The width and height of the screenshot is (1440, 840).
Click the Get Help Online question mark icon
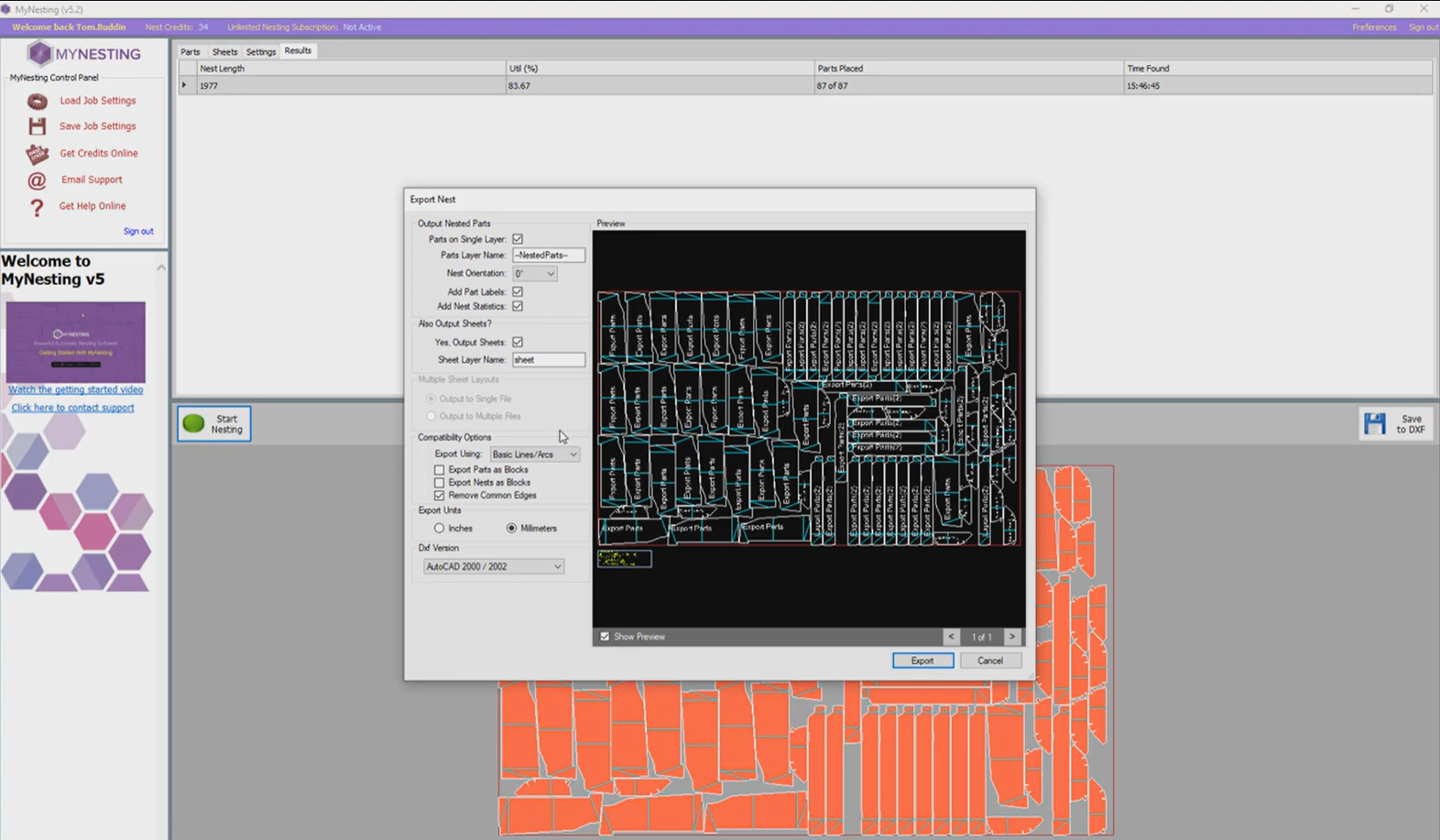pyautogui.click(x=36, y=208)
